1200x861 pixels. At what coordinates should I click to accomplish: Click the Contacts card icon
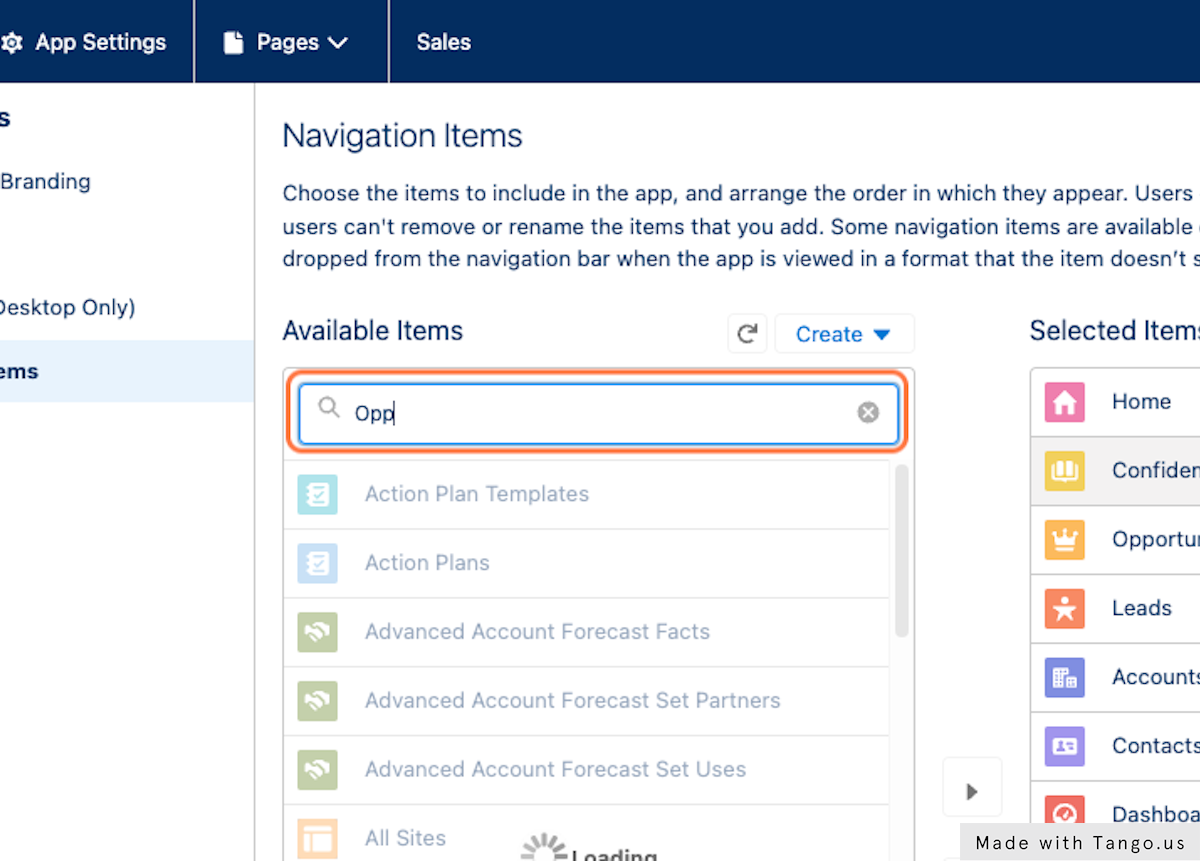click(x=1064, y=746)
